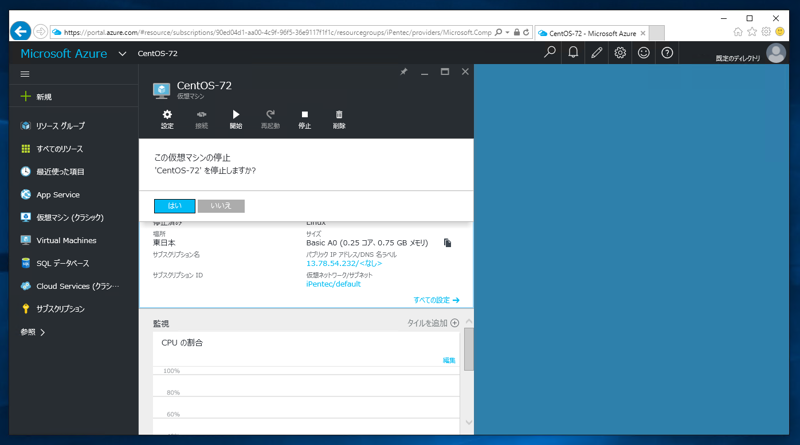Click browser home icon
This screenshot has height=445, width=800.
(x=738, y=32)
